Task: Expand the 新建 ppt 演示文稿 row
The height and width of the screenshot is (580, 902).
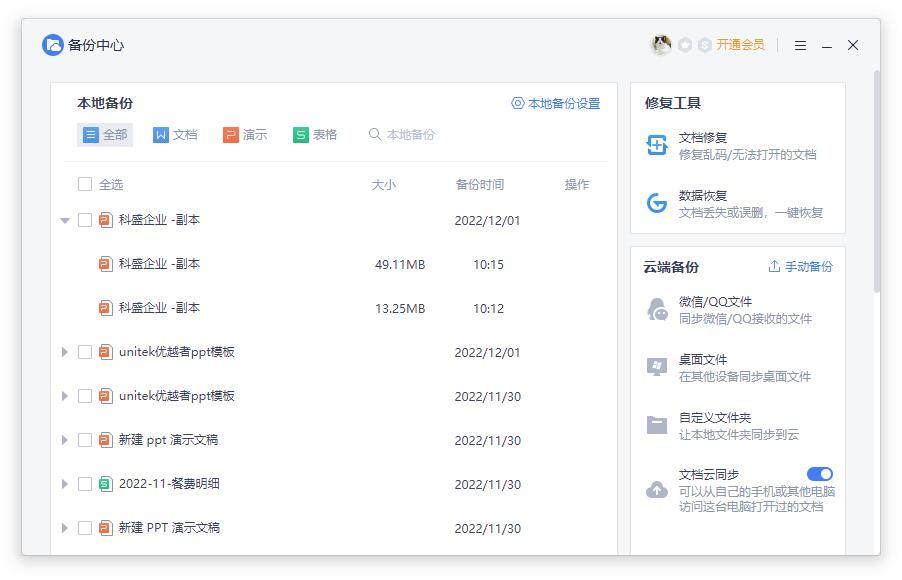Action: 64,440
